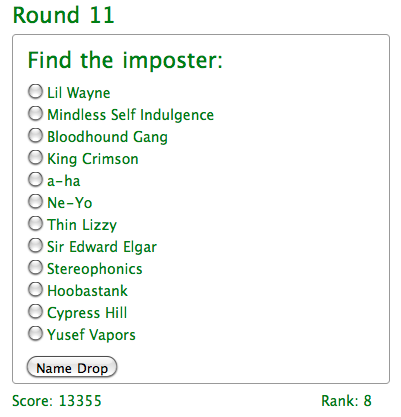Click the Rank 8 indicator
This screenshot has height=417, width=401.
click(346, 401)
